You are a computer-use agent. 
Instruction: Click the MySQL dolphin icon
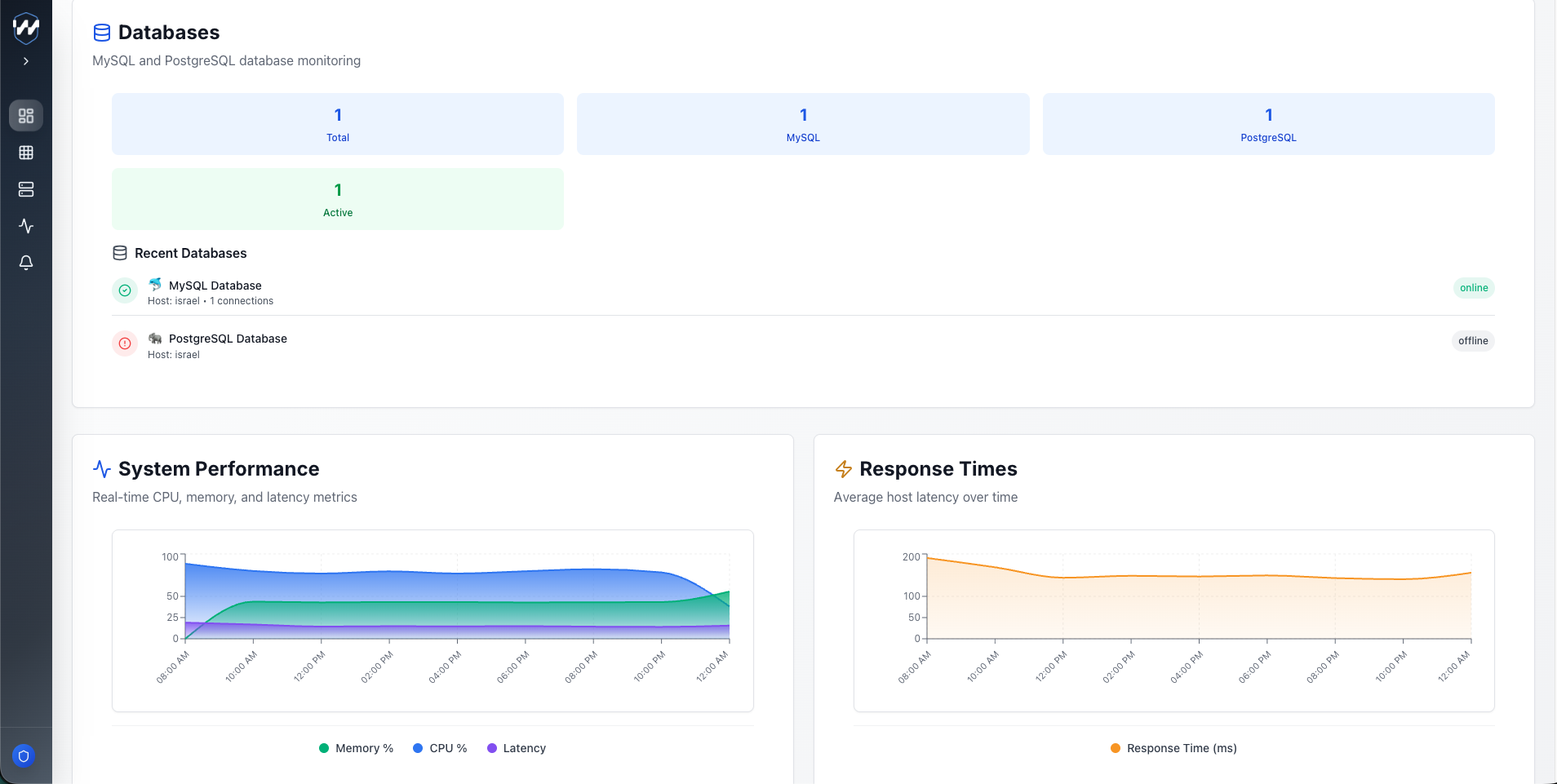click(155, 285)
